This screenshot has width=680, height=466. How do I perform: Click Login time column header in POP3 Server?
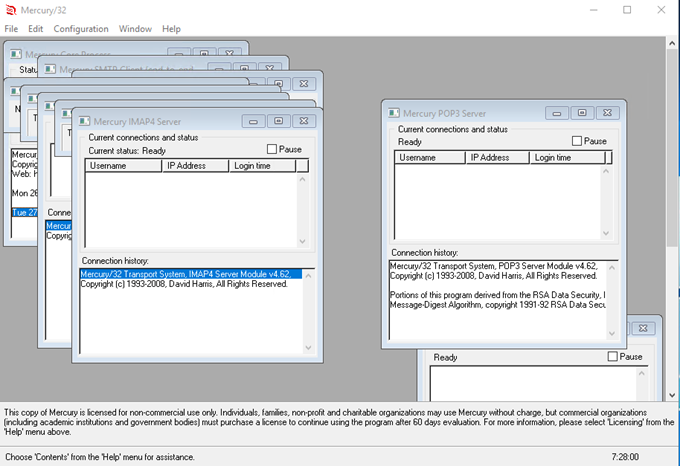(x=567, y=157)
